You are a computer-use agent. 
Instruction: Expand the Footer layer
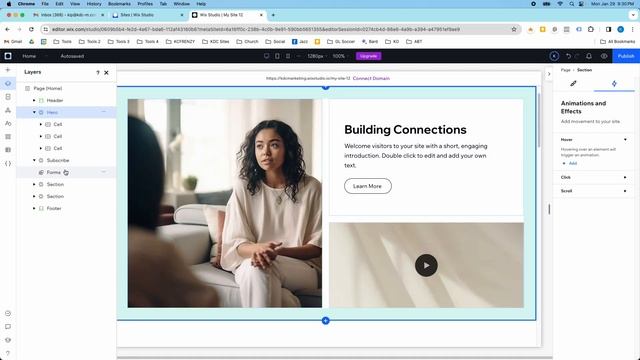[34, 208]
